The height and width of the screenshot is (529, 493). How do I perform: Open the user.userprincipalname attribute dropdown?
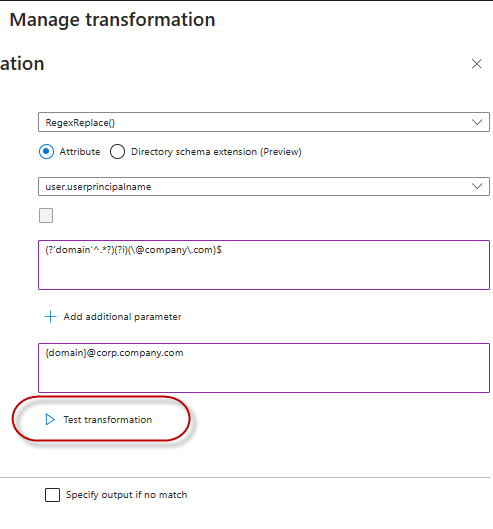[x=264, y=186]
